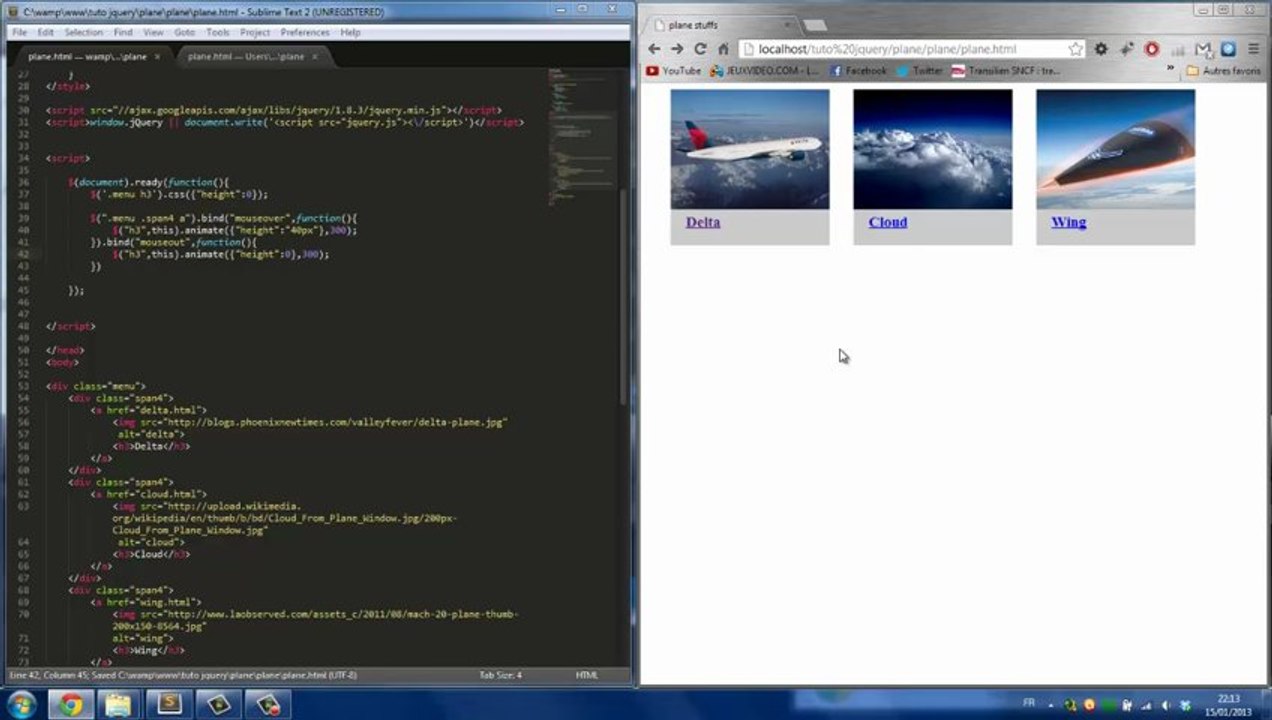This screenshot has width=1272, height=720.
Task: Open the Edit menu in Sublime Text
Action: 46,32
